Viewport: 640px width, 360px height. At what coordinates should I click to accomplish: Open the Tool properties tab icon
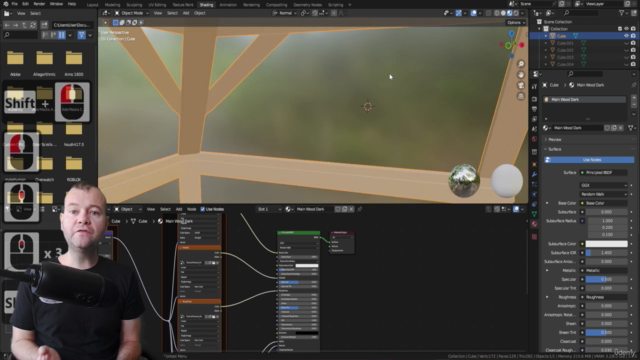pyautogui.click(x=534, y=86)
